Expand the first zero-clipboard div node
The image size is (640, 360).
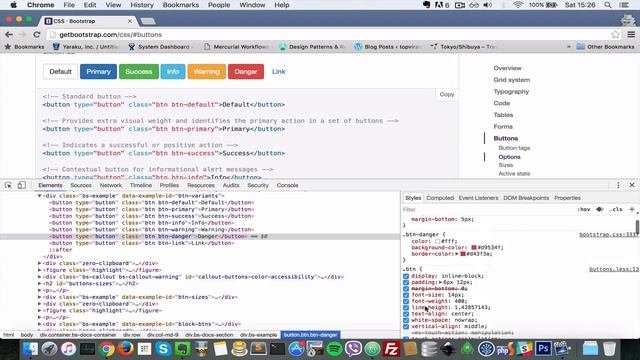(40, 263)
